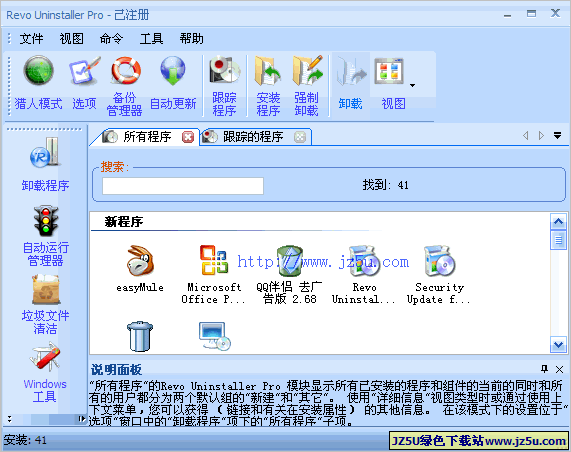Click program list scrollbar thumb

pyautogui.click(x=559, y=240)
